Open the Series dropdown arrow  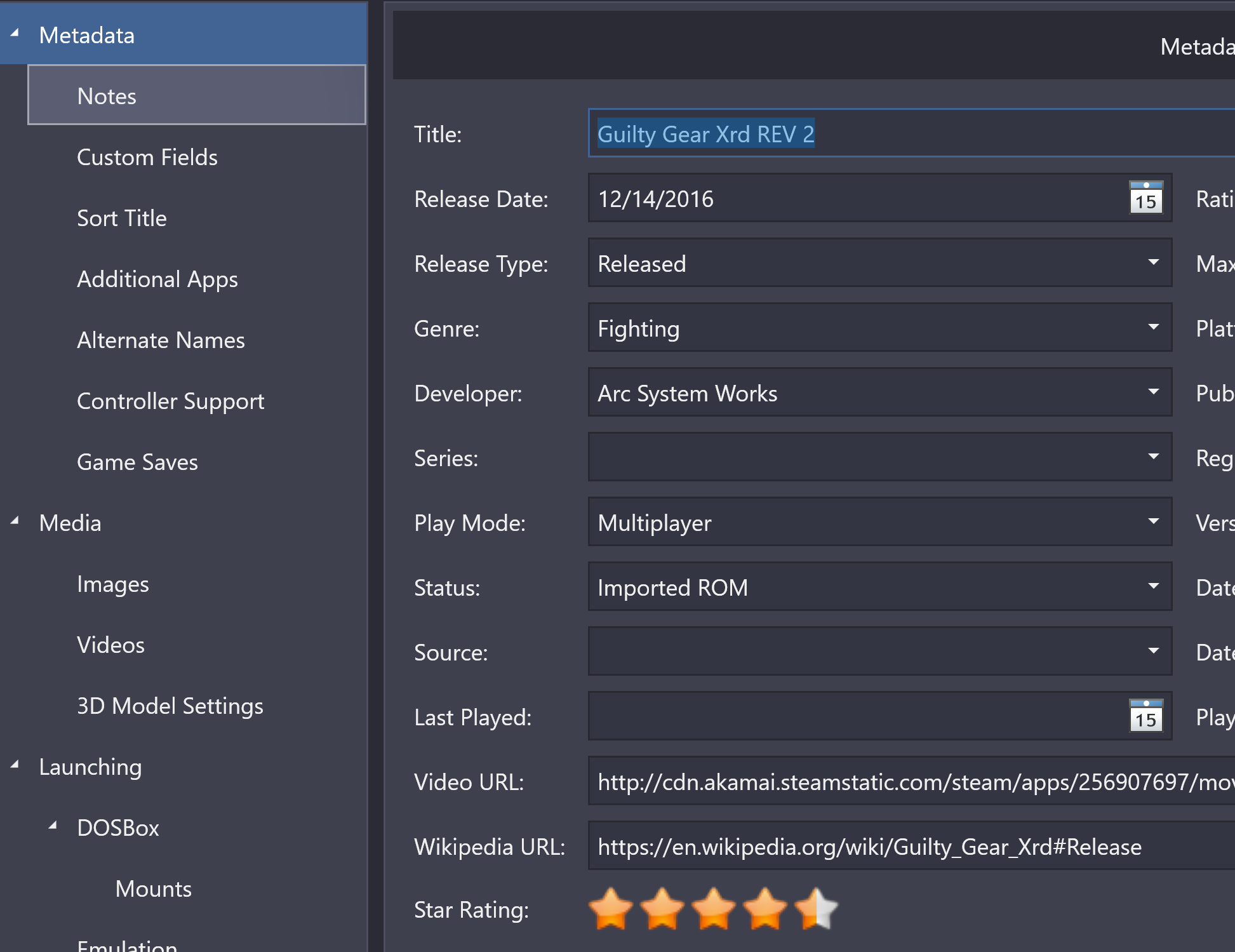[x=1154, y=457]
